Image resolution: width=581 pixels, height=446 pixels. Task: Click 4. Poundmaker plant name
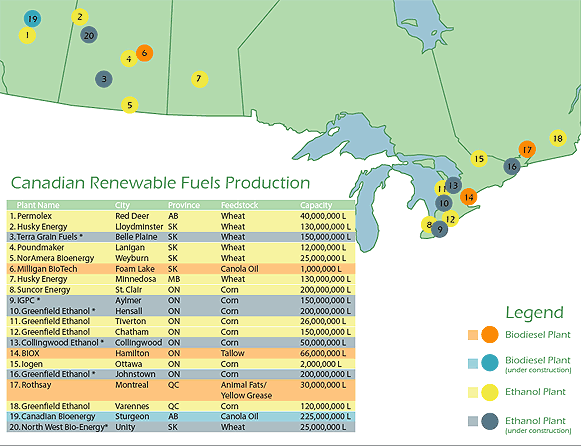click(37, 247)
